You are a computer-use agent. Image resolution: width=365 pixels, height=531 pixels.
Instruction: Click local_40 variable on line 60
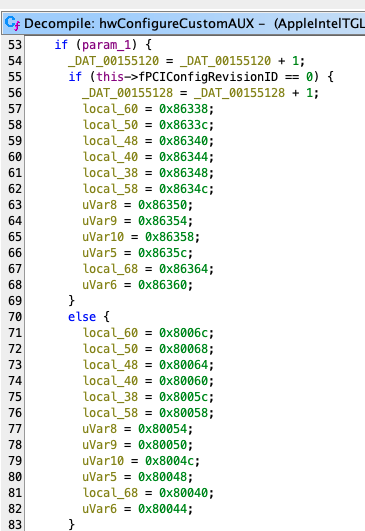[x=110, y=157]
